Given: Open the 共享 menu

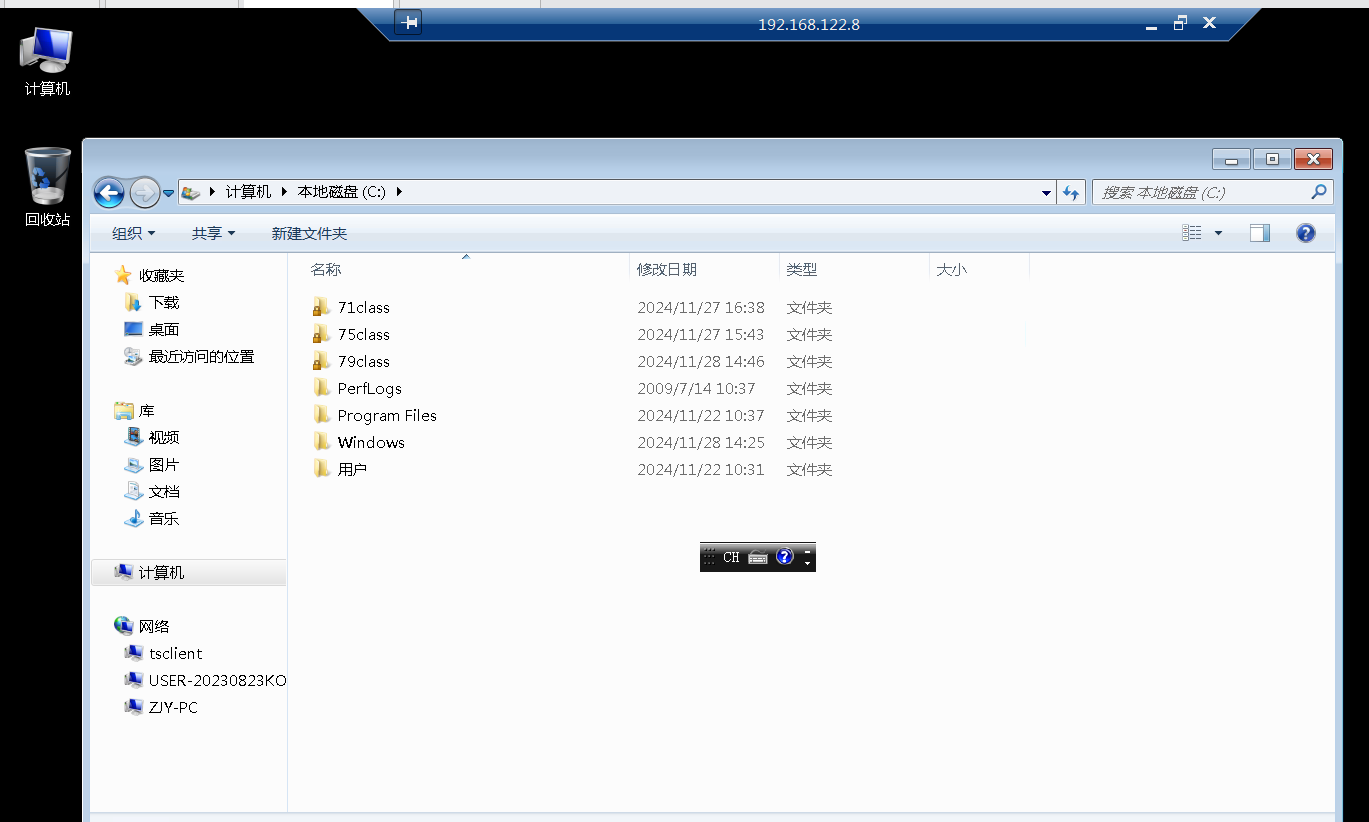Looking at the screenshot, I should click(x=213, y=233).
